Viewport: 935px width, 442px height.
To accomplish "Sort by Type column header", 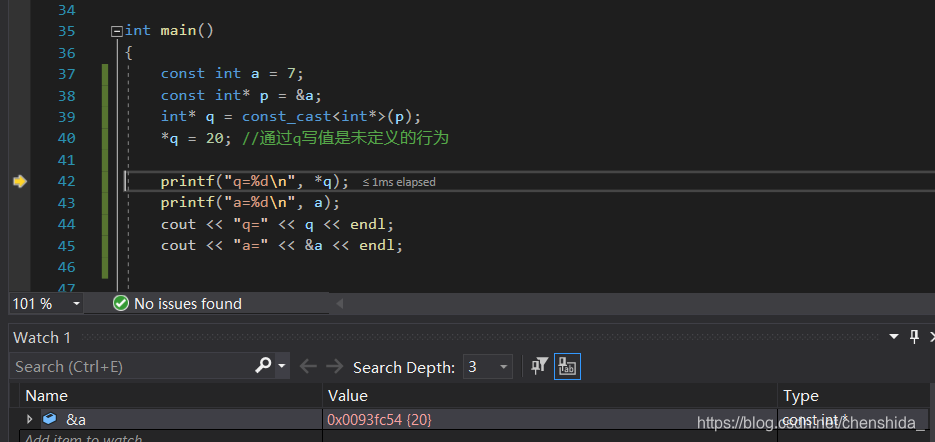I will coord(853,395).
